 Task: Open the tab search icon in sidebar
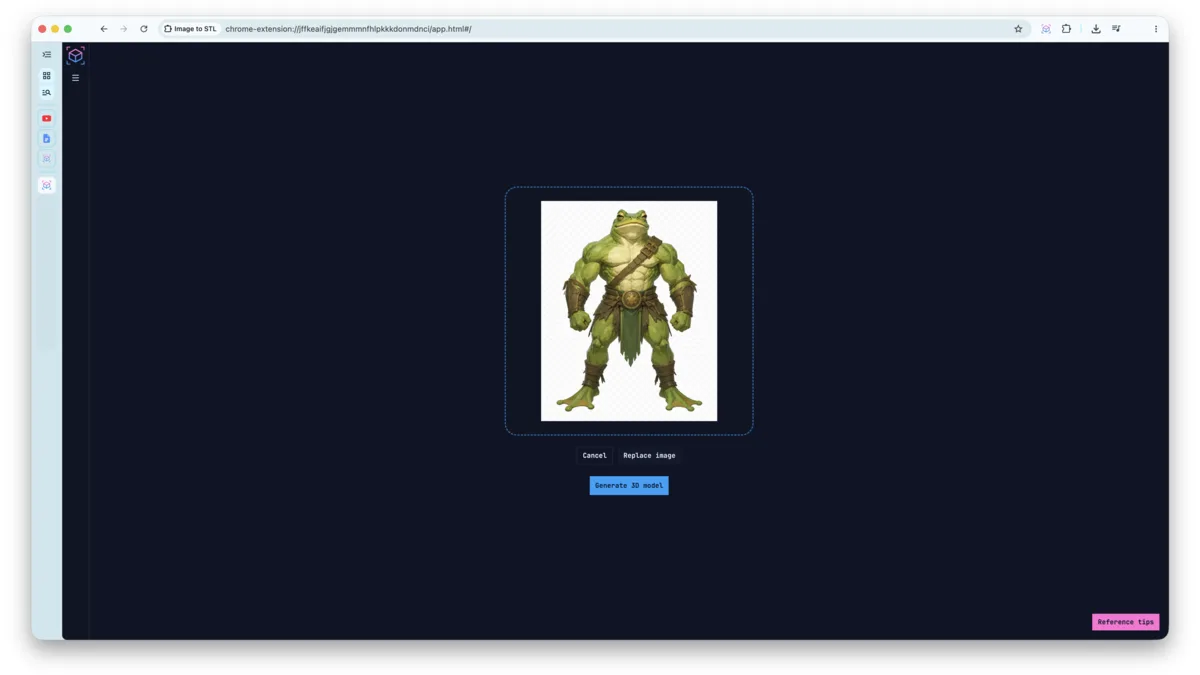coord(46,93)
